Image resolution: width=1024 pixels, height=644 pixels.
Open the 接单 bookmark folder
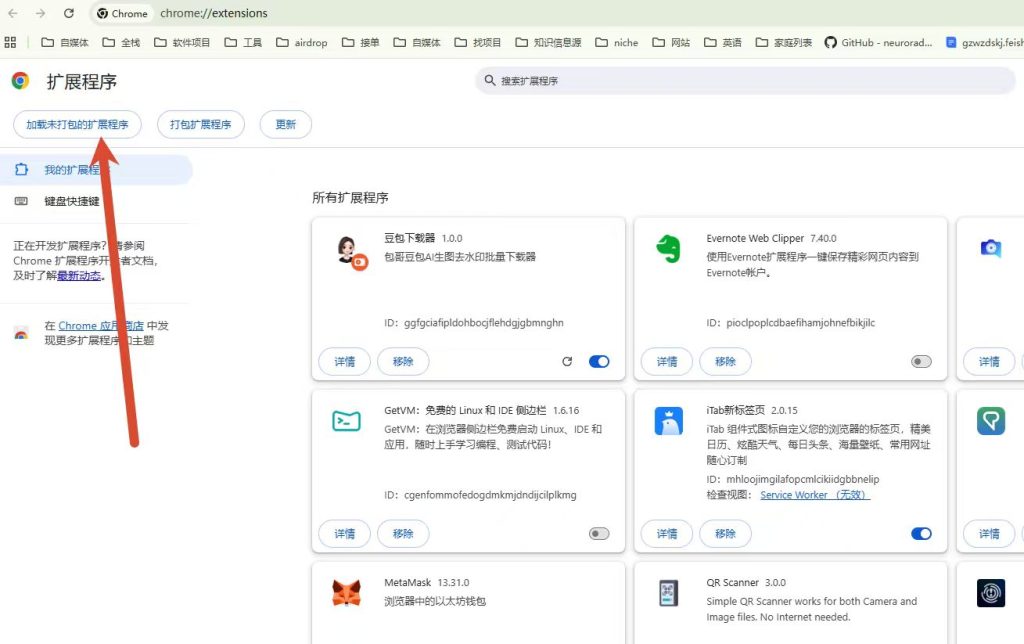(x=360, y=42)
